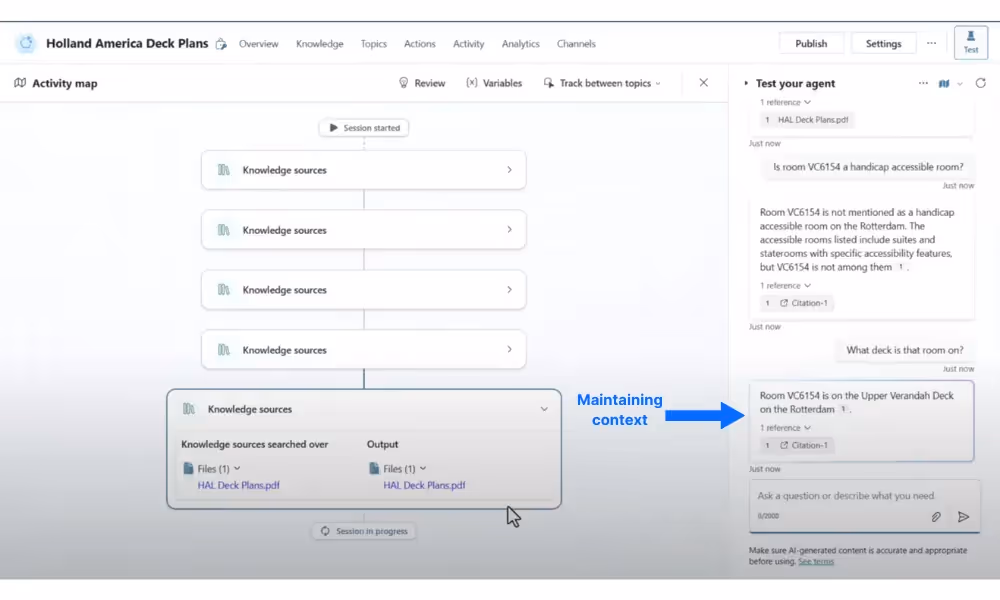Click the Holland America agent logo icon
Image resolution: width=1000 pixels, height=600 pixels.
26,43
